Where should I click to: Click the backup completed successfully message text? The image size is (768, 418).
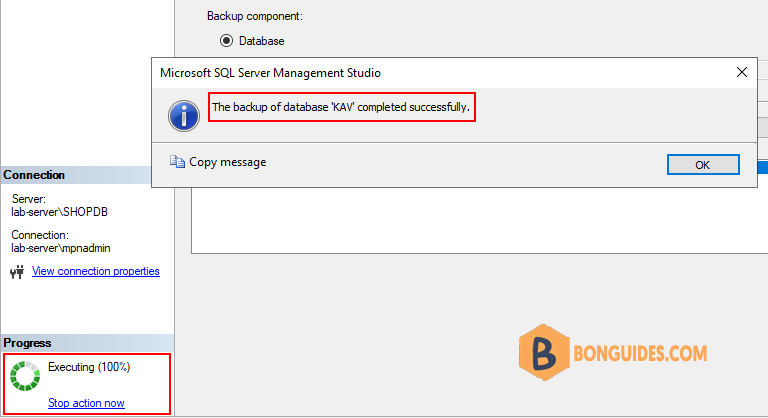pos(341,107)
